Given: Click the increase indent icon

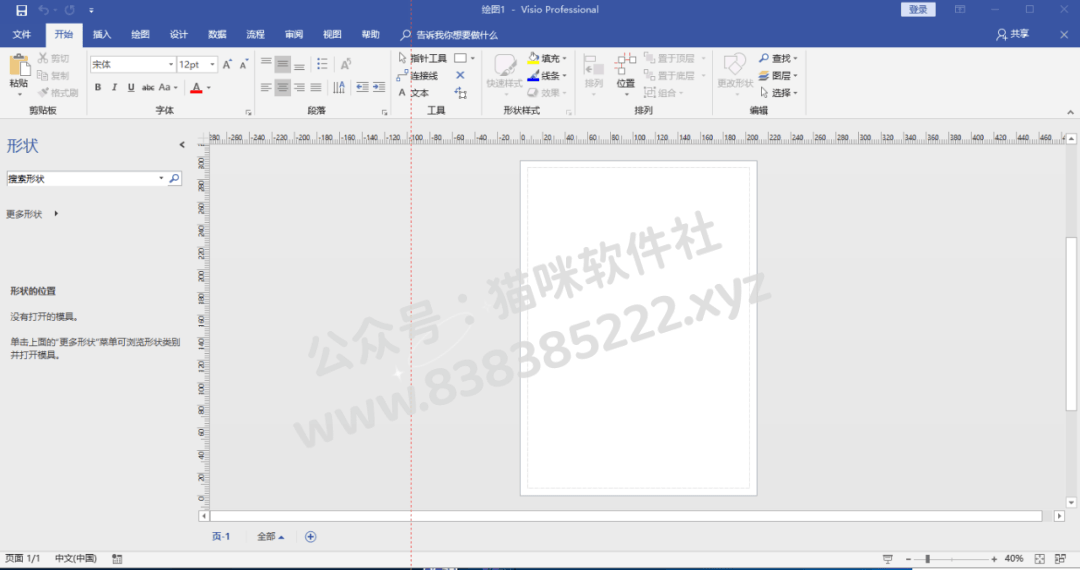Looking at the screenshot, I should (x=379, y=87).
